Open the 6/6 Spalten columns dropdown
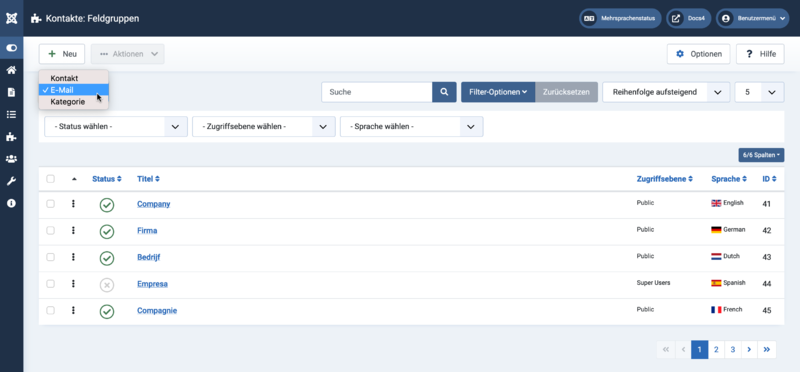Viewport: 800px width, 372px height. 761,155
